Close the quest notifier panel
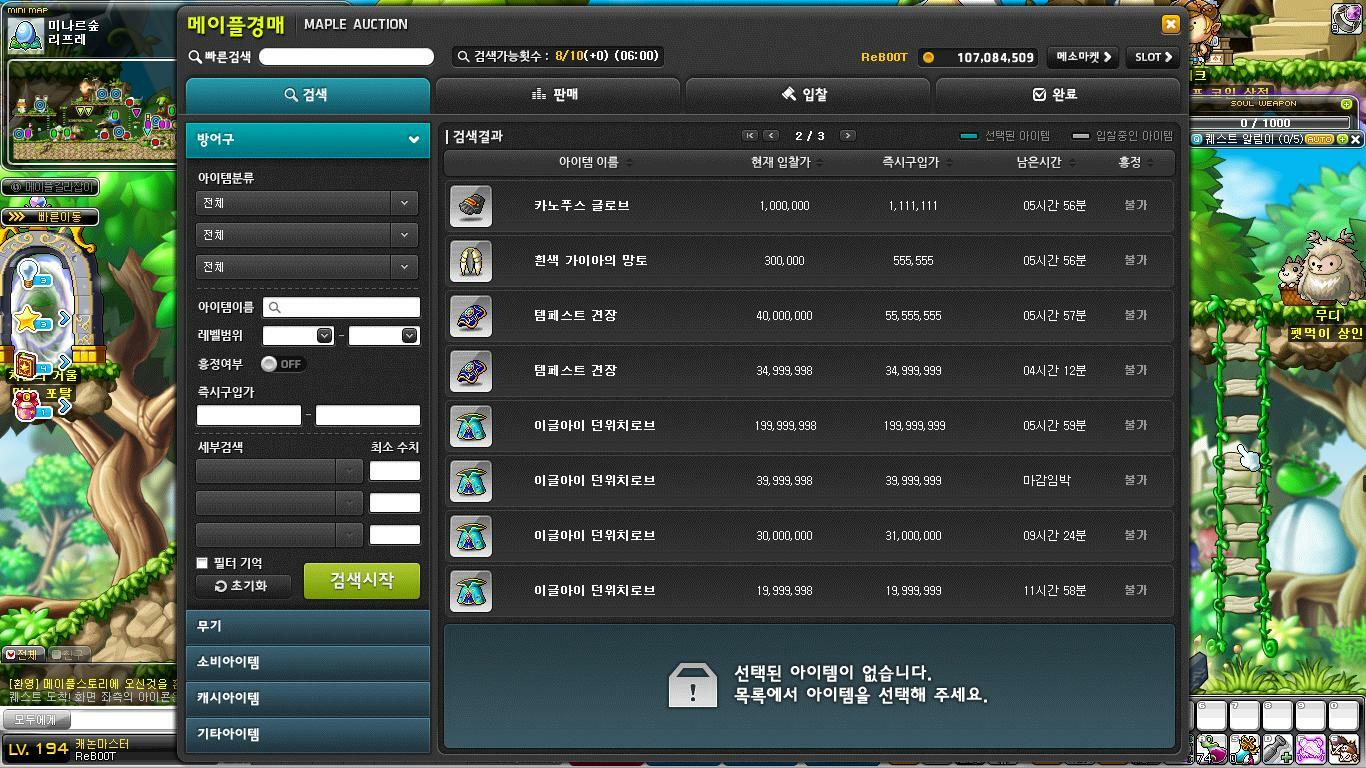 pos(1356,139)
